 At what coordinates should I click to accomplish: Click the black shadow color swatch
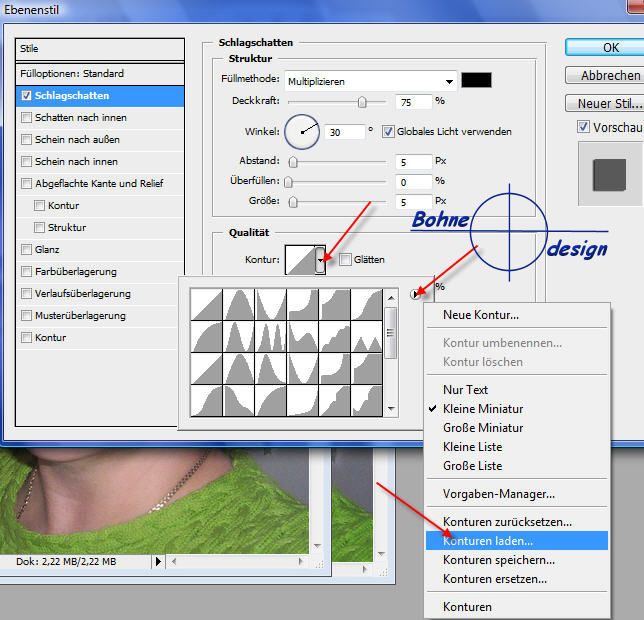coord(477,80)
